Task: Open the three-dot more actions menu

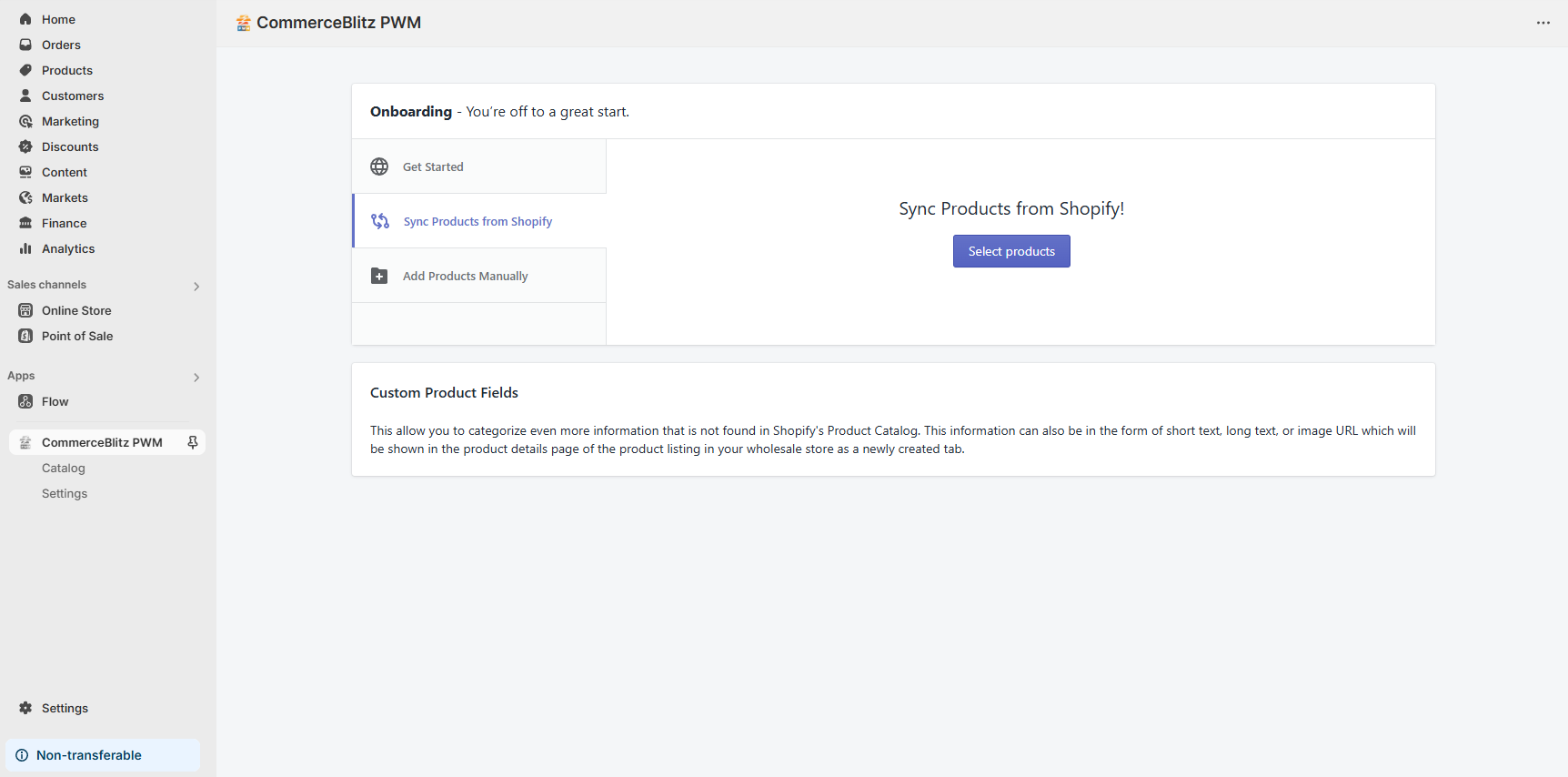Action: click(1543, 23)
